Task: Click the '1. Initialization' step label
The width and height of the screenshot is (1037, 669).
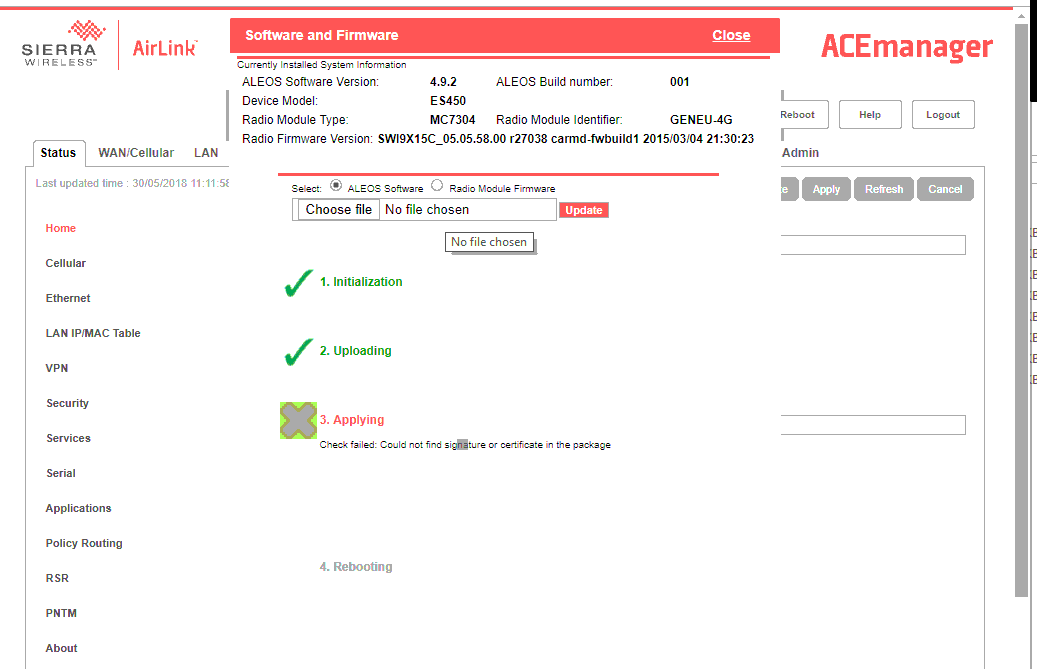Action: 361,282
